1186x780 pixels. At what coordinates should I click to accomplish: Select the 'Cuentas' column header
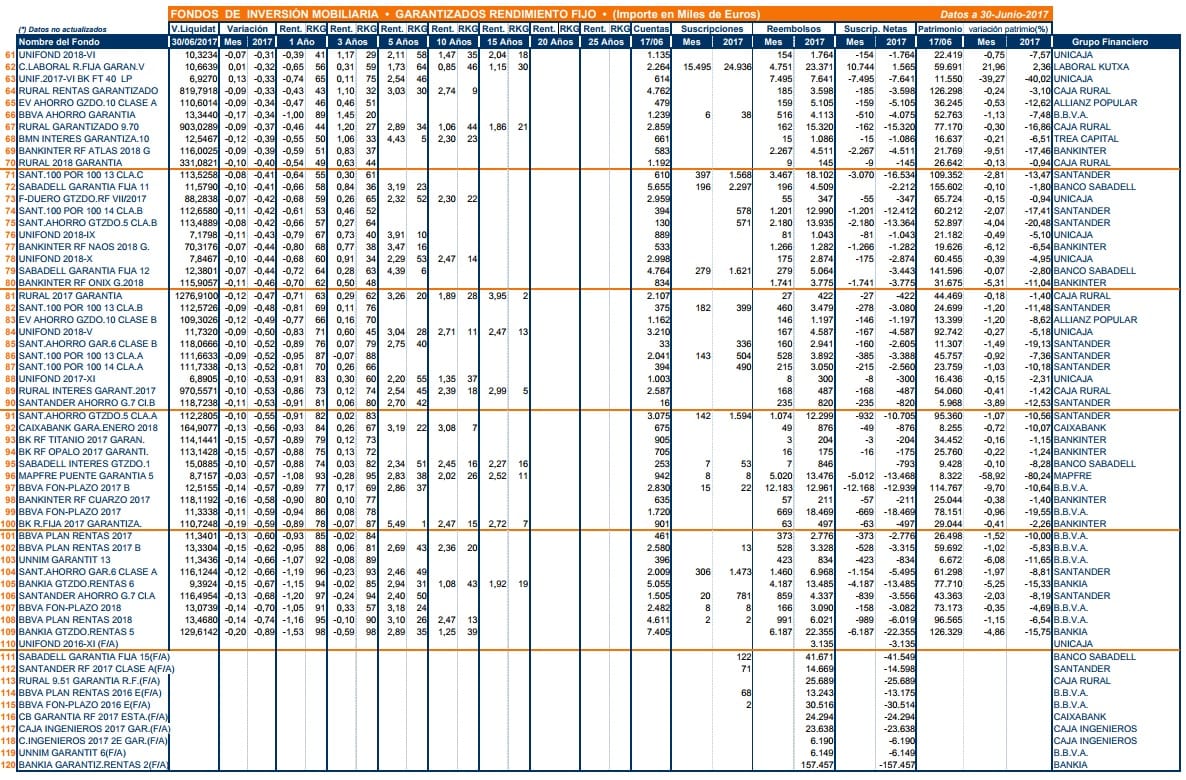(651, 29)
